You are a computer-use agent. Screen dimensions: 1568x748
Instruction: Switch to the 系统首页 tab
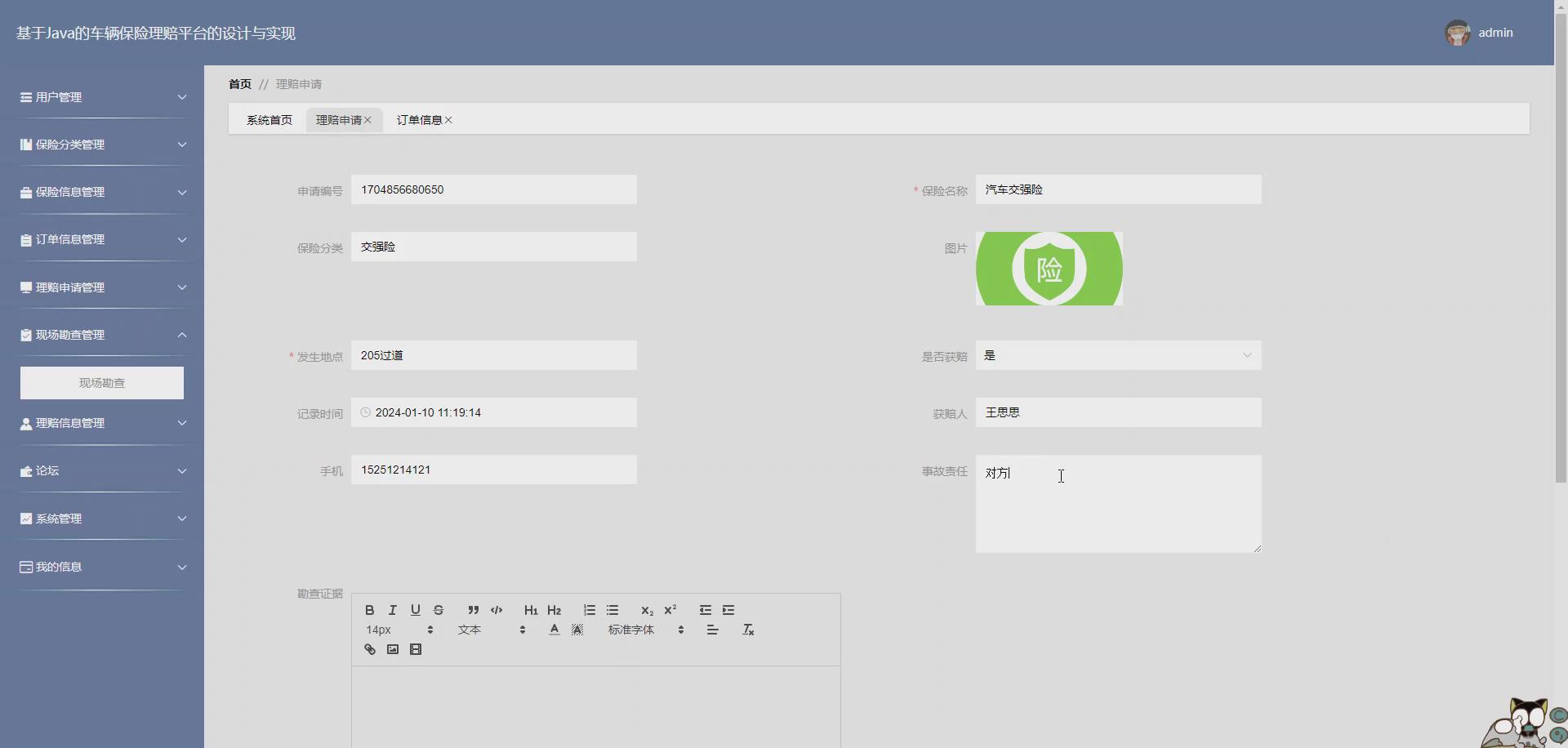click(269, 119)
